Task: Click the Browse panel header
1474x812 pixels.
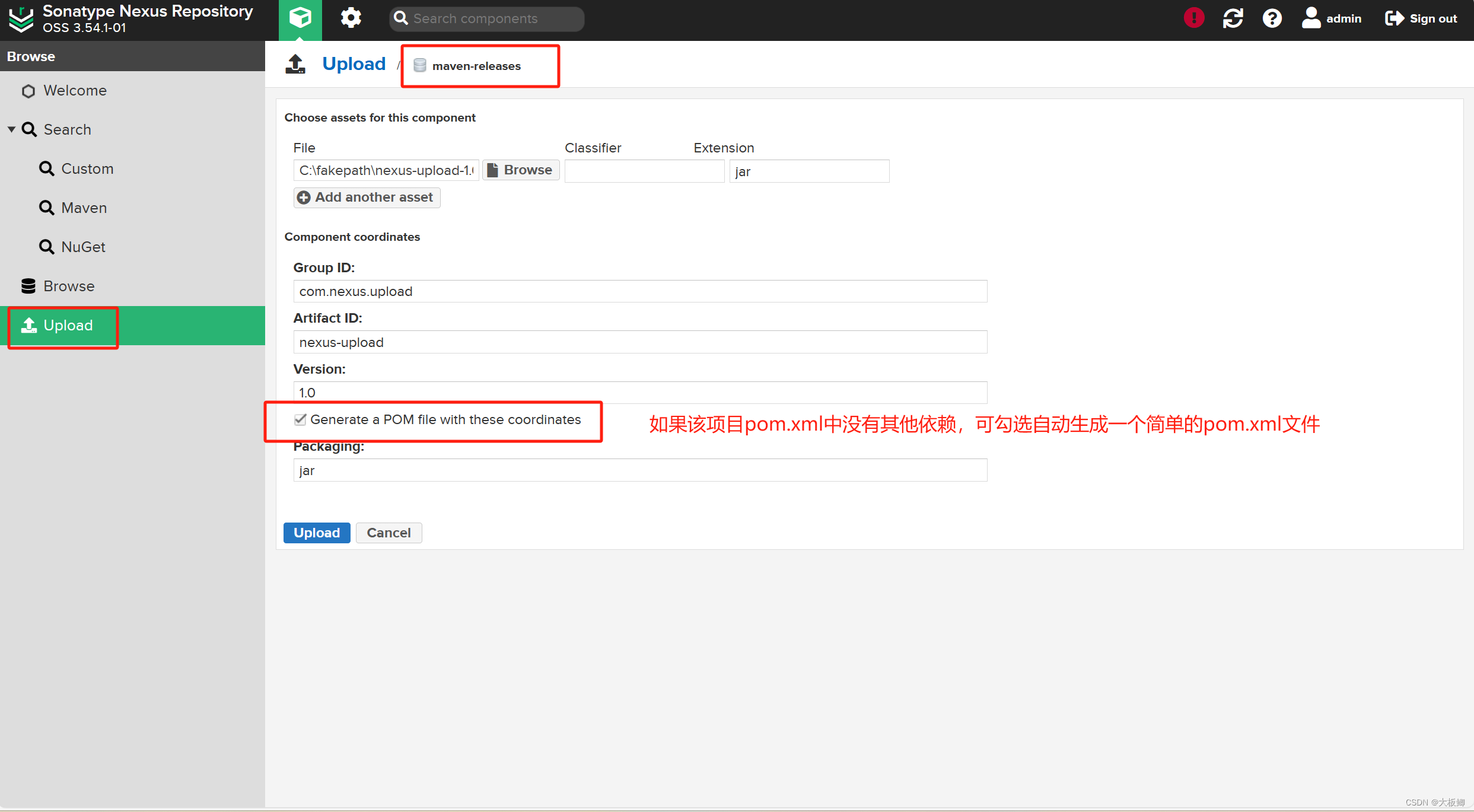Action: [132, 56]
